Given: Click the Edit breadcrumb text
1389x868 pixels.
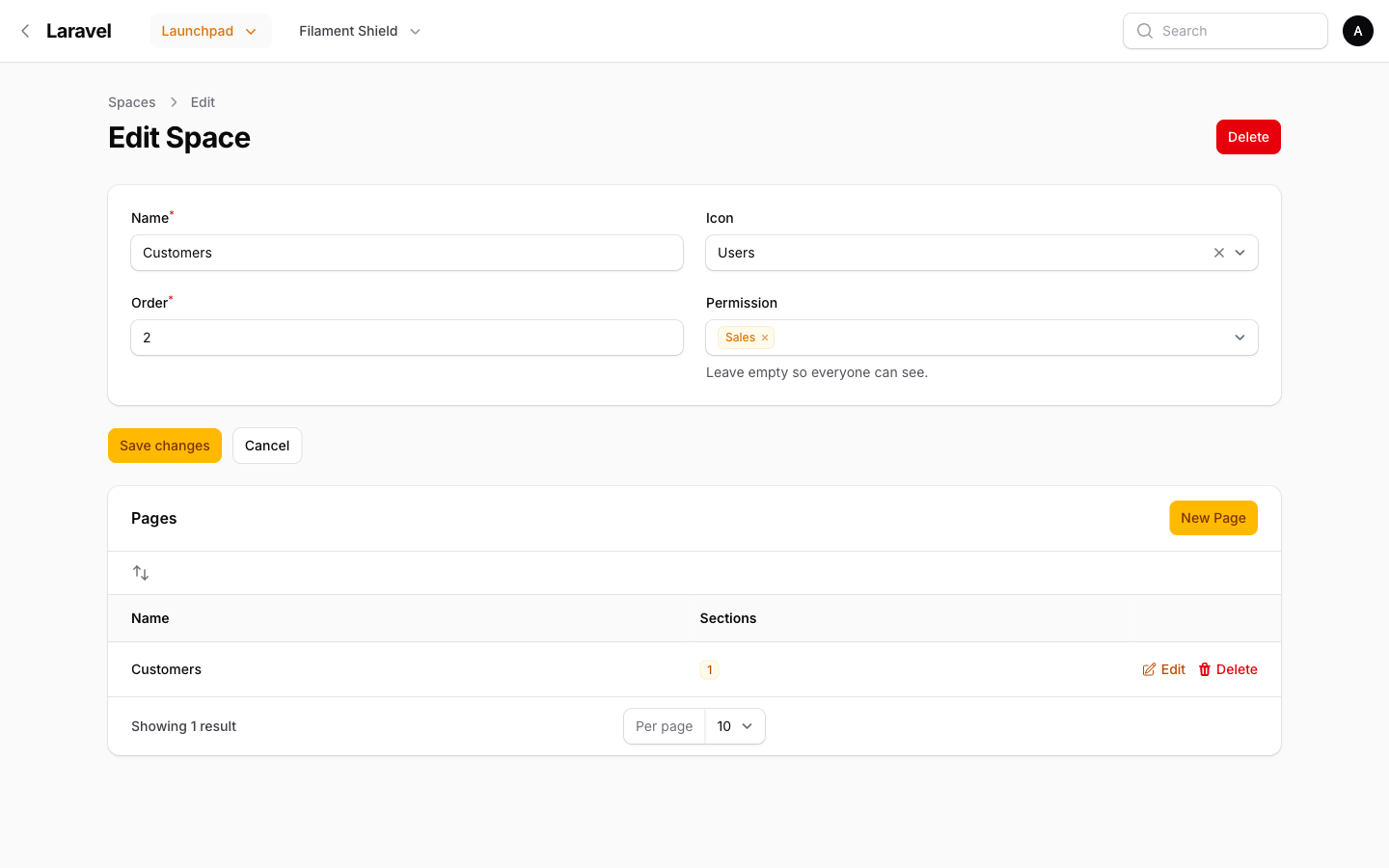Looking at the screenshot, I should click(203, 102).
